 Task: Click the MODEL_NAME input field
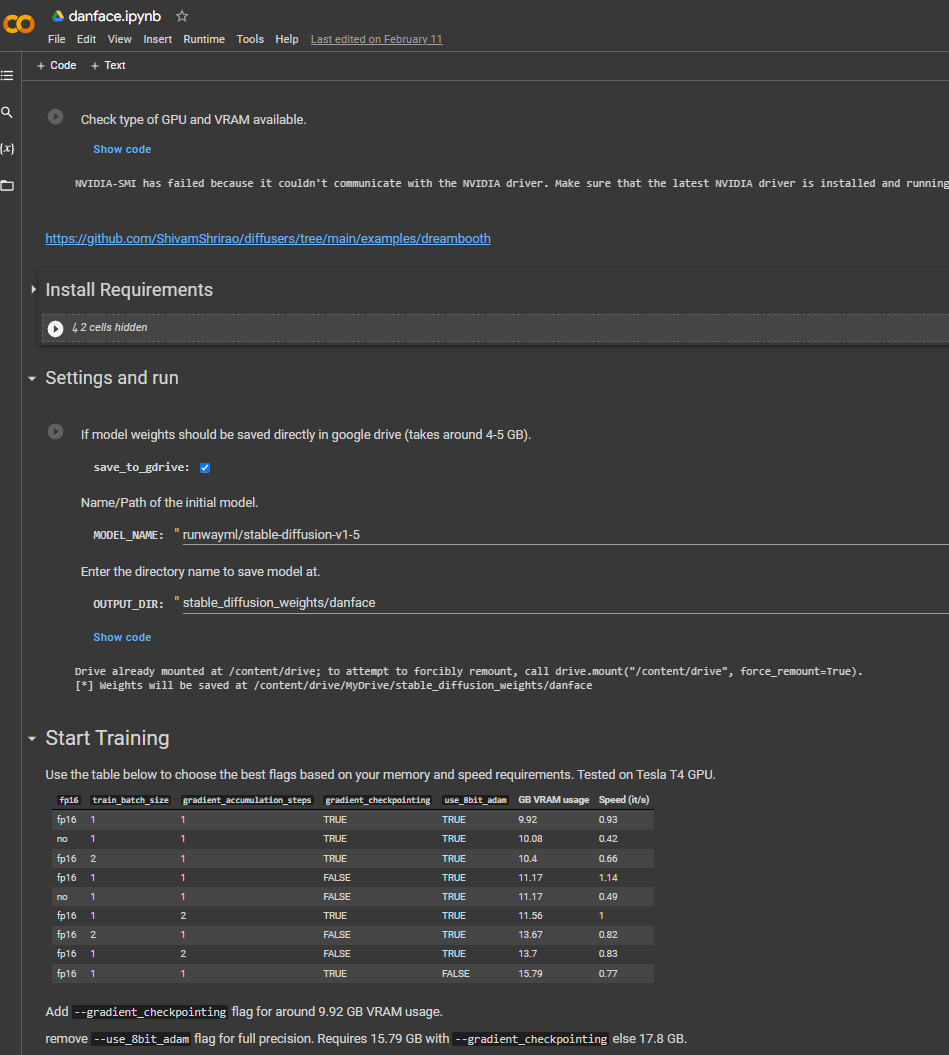pos(560,534)
